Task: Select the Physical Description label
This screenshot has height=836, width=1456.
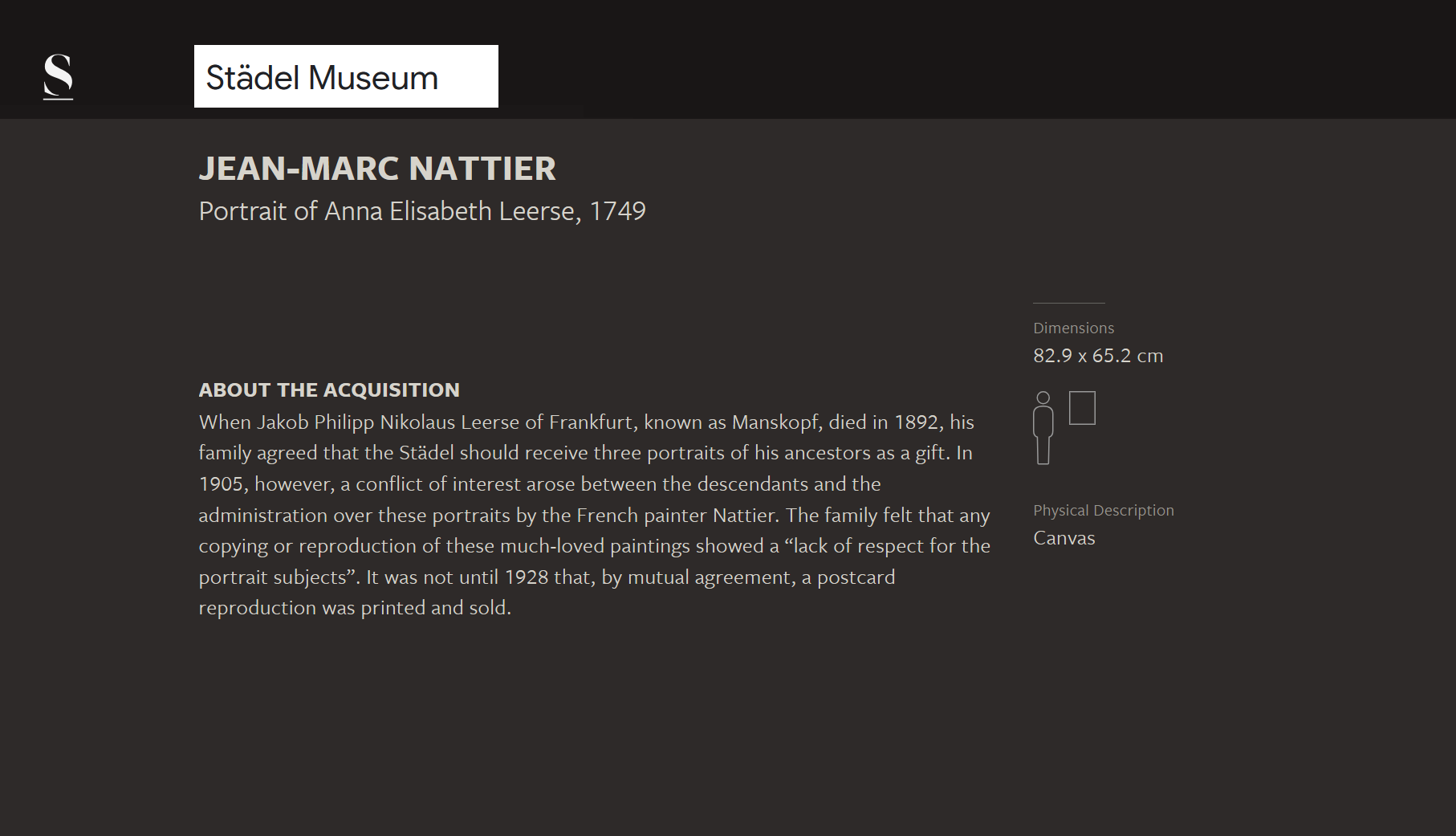Action: click(1103, 511)
